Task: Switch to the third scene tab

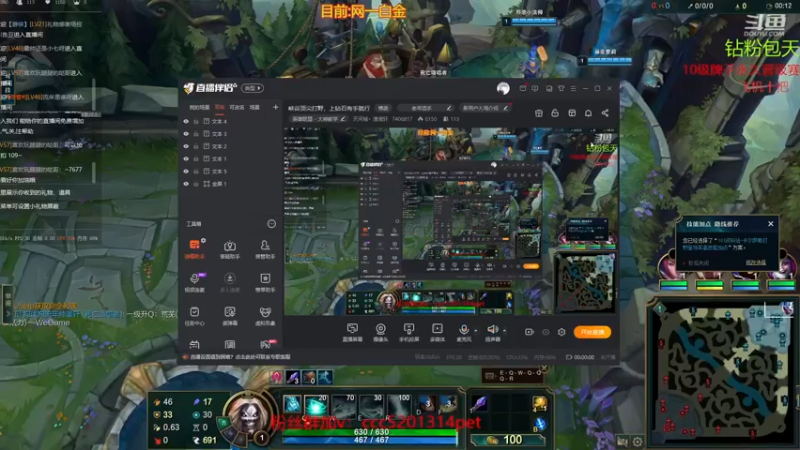Action: 237,108
